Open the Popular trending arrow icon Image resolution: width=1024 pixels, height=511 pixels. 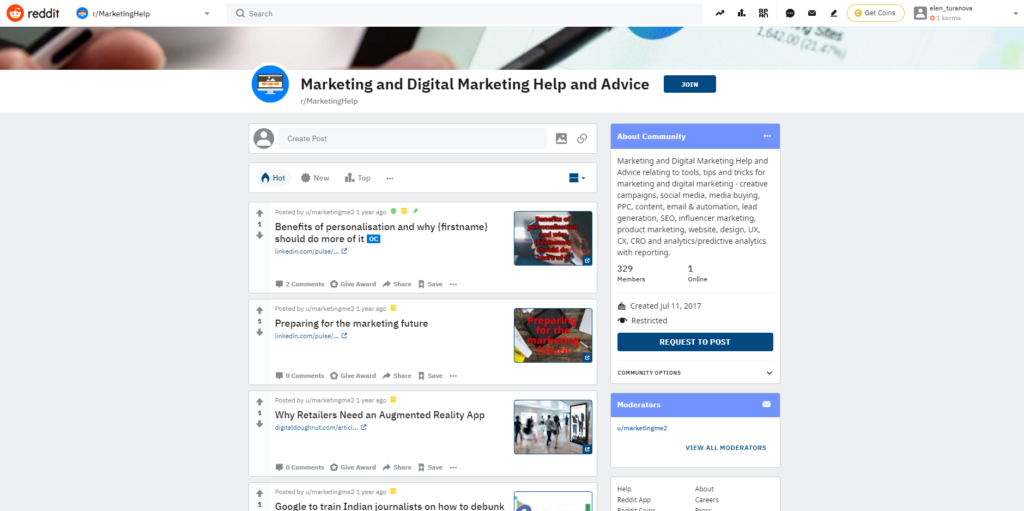(x=720, y=13)
